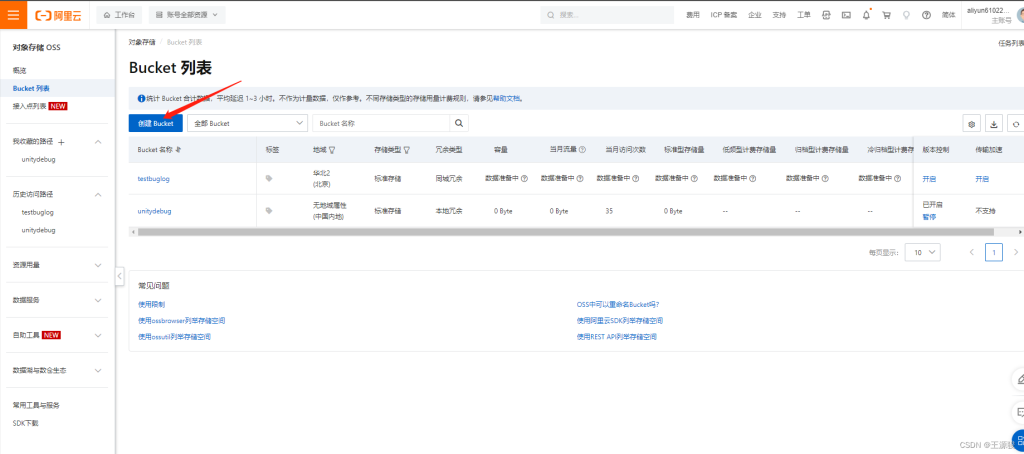
Task: Focus the Bucket 名称 search field
Action: pos(381,123)
